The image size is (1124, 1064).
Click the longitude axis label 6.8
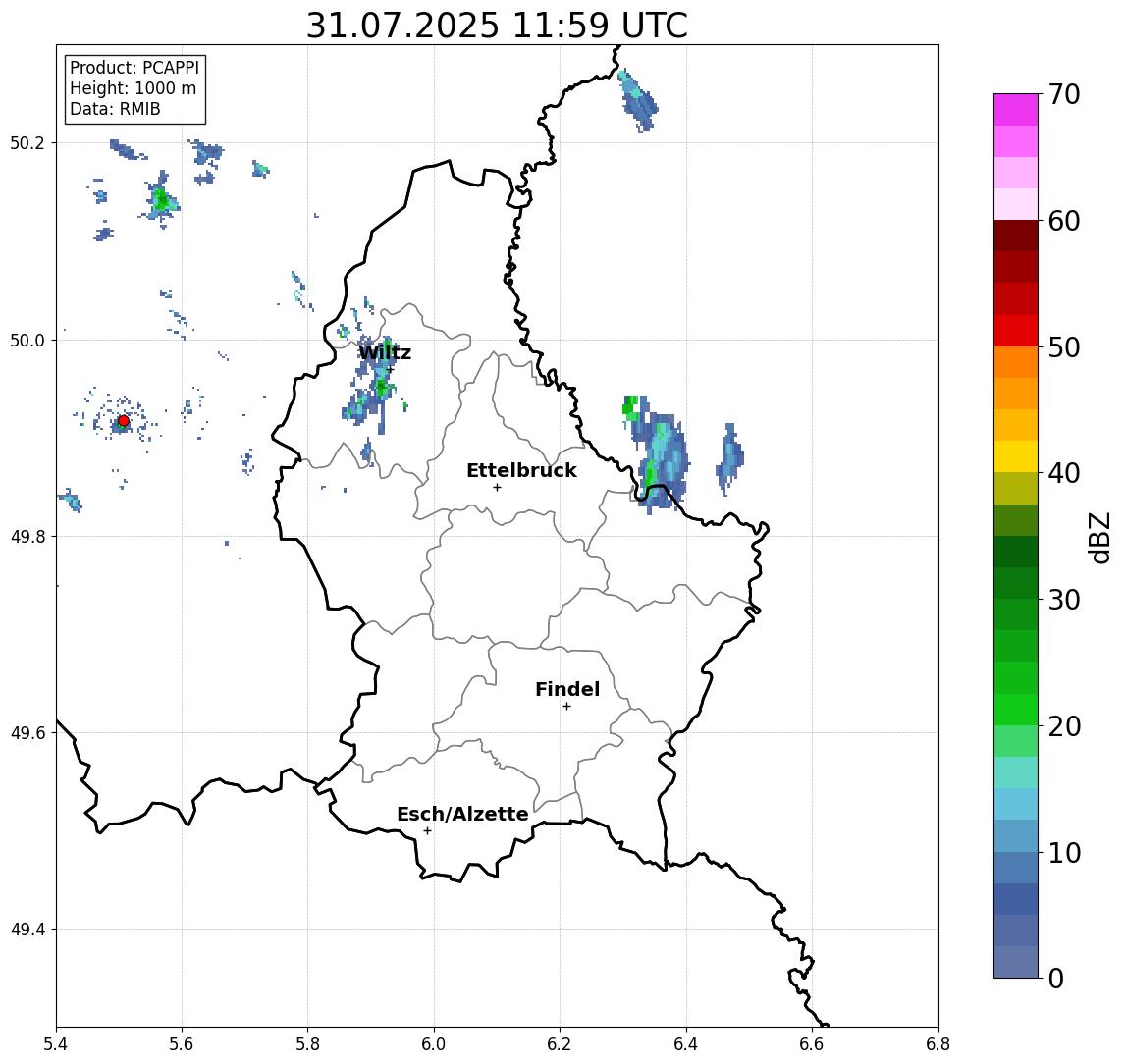pyautogui.click(x=938, y=1044)
